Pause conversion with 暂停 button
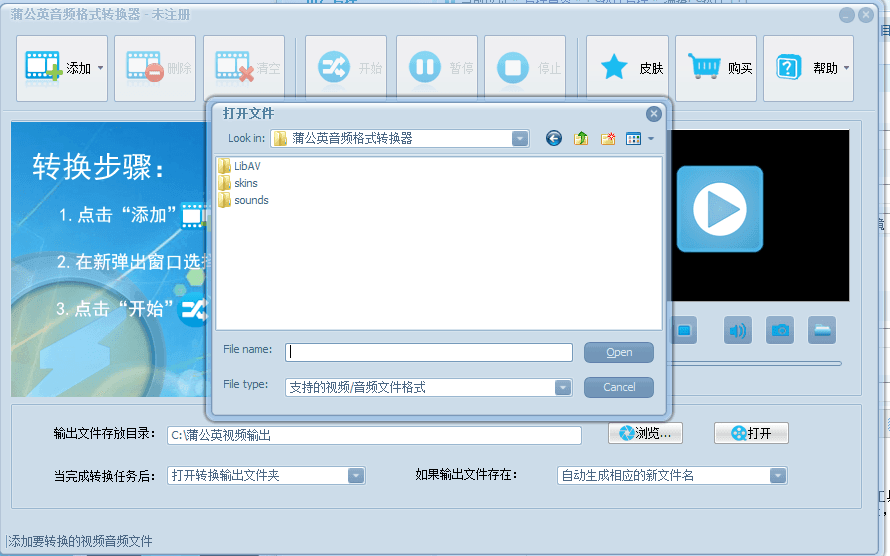 tap(436, 68)
